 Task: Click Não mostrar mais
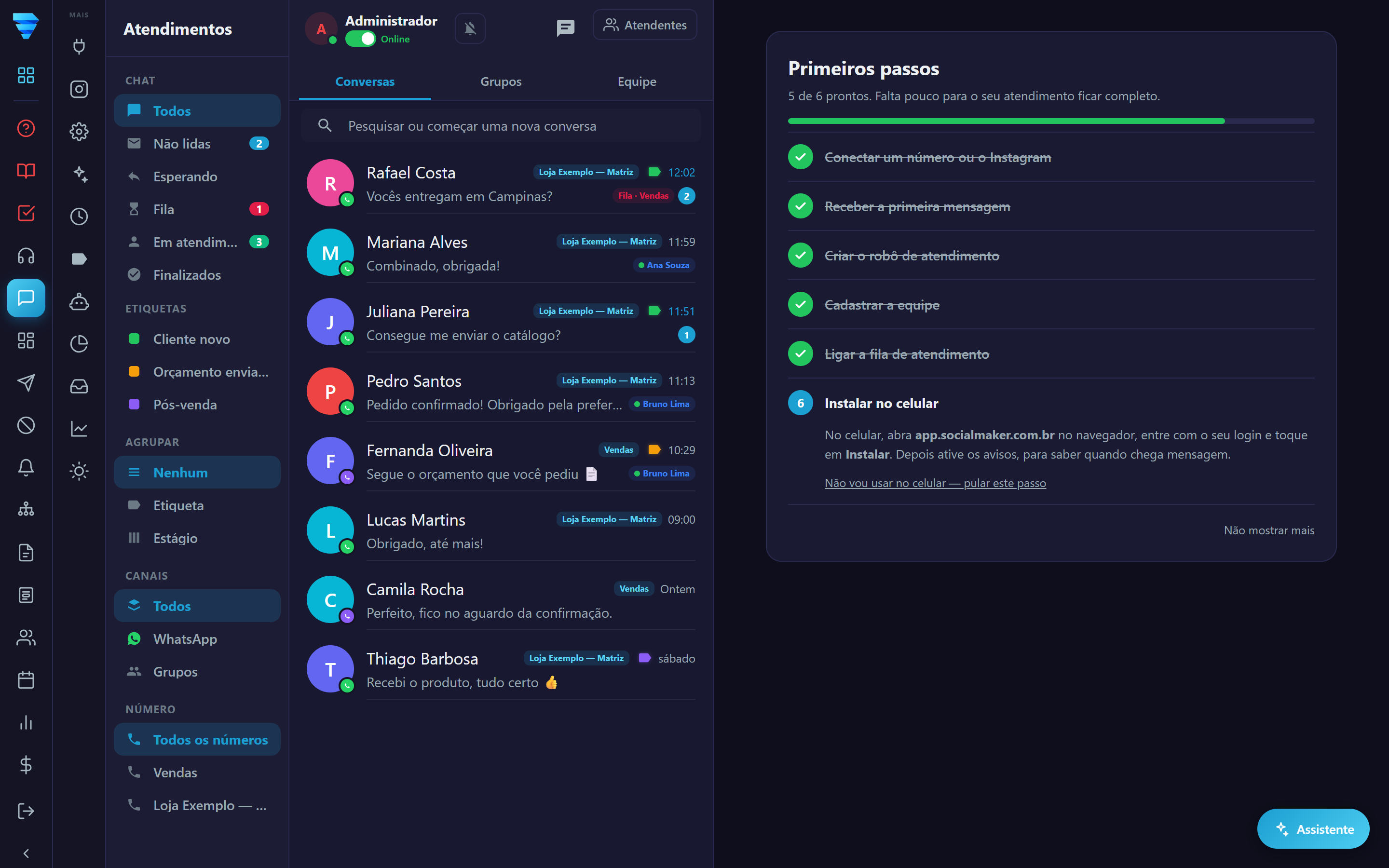click(1269, 530)
